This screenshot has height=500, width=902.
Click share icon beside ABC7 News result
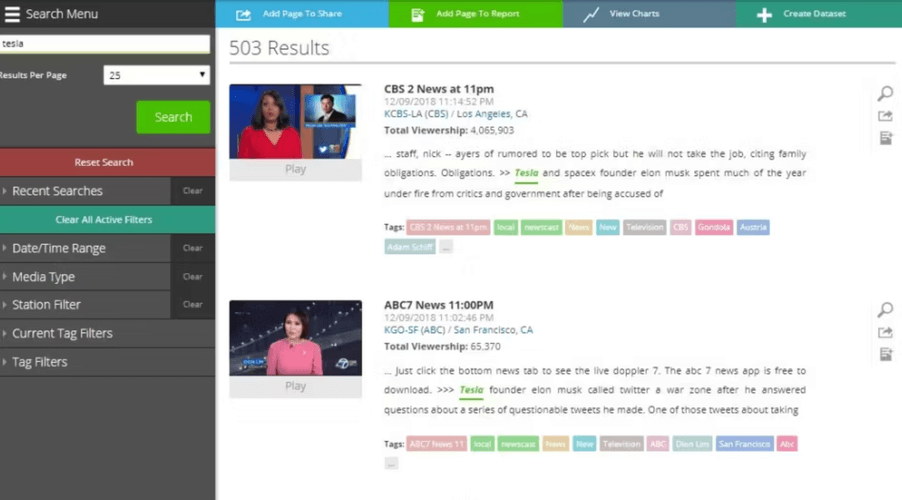point(885,332)
